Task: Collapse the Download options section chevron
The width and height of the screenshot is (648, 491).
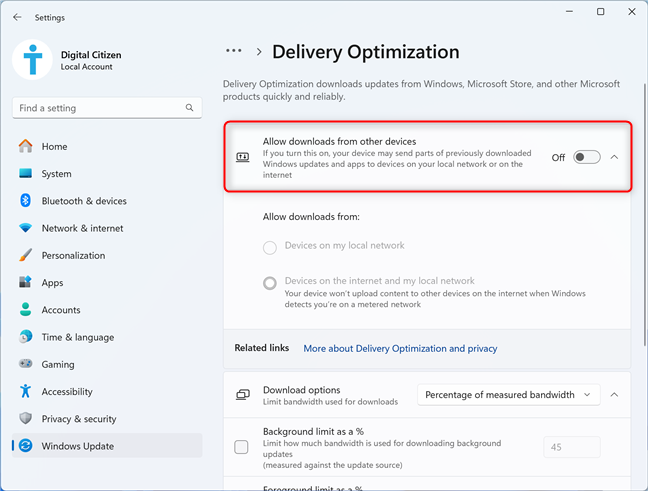Action: click(x=614, y=395)
